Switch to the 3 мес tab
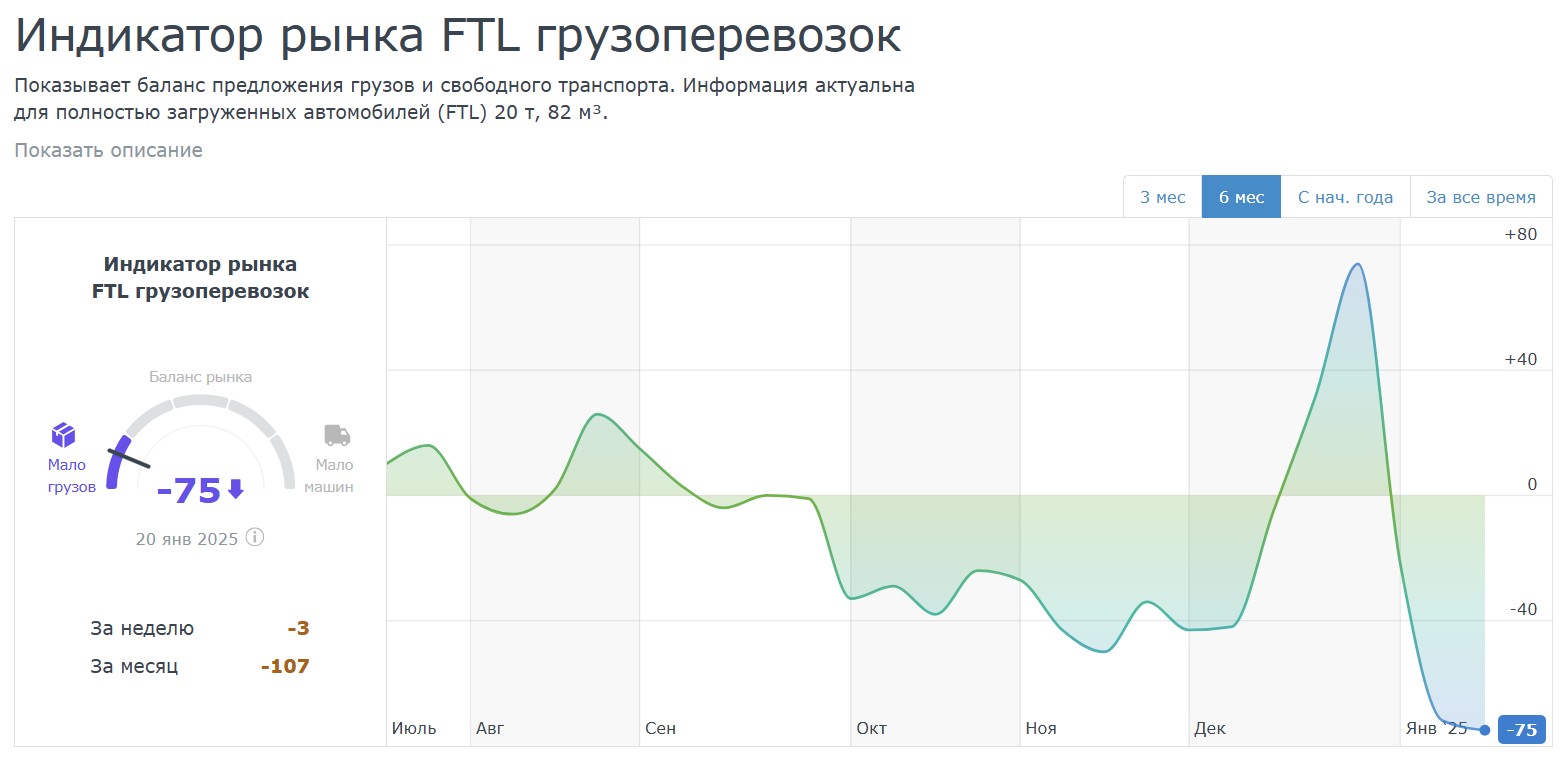The height and width of the screenshot is (763, 1566). coord(1162,197)
